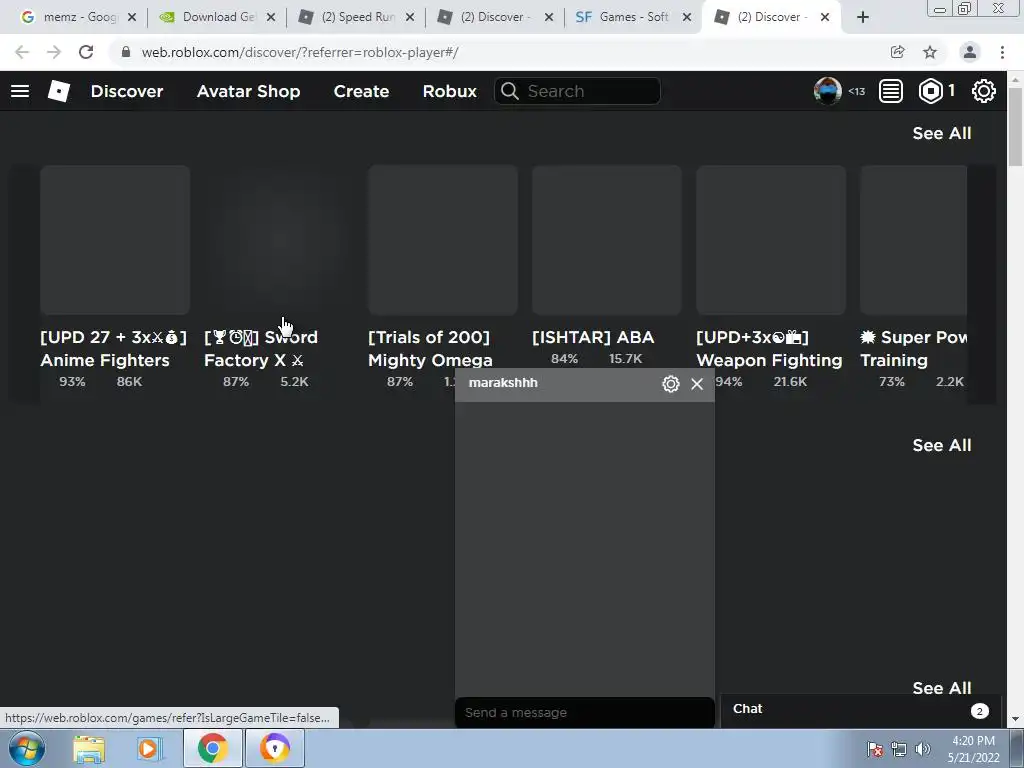Open the Create page
This screenshot has width=1024, height=768.
tap(361, 91)
